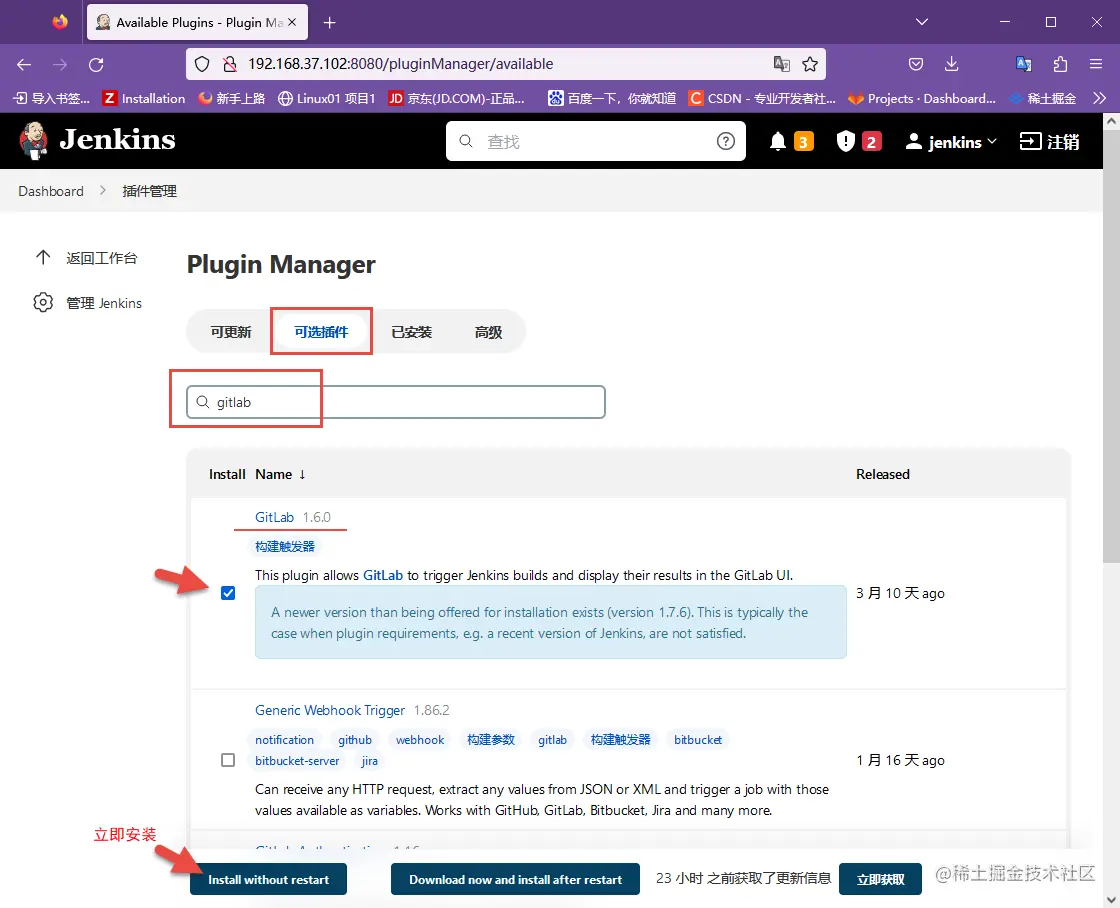This screenshot has height=908, width=1120.
Task: Switch to the 高级 tab
Action: tap(489, 332)
